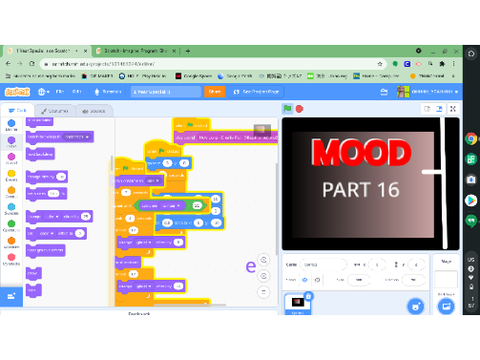The width and height of the screenshot is (480, 360).
Task: Click the See Project Page button
Action: [256, 92]
